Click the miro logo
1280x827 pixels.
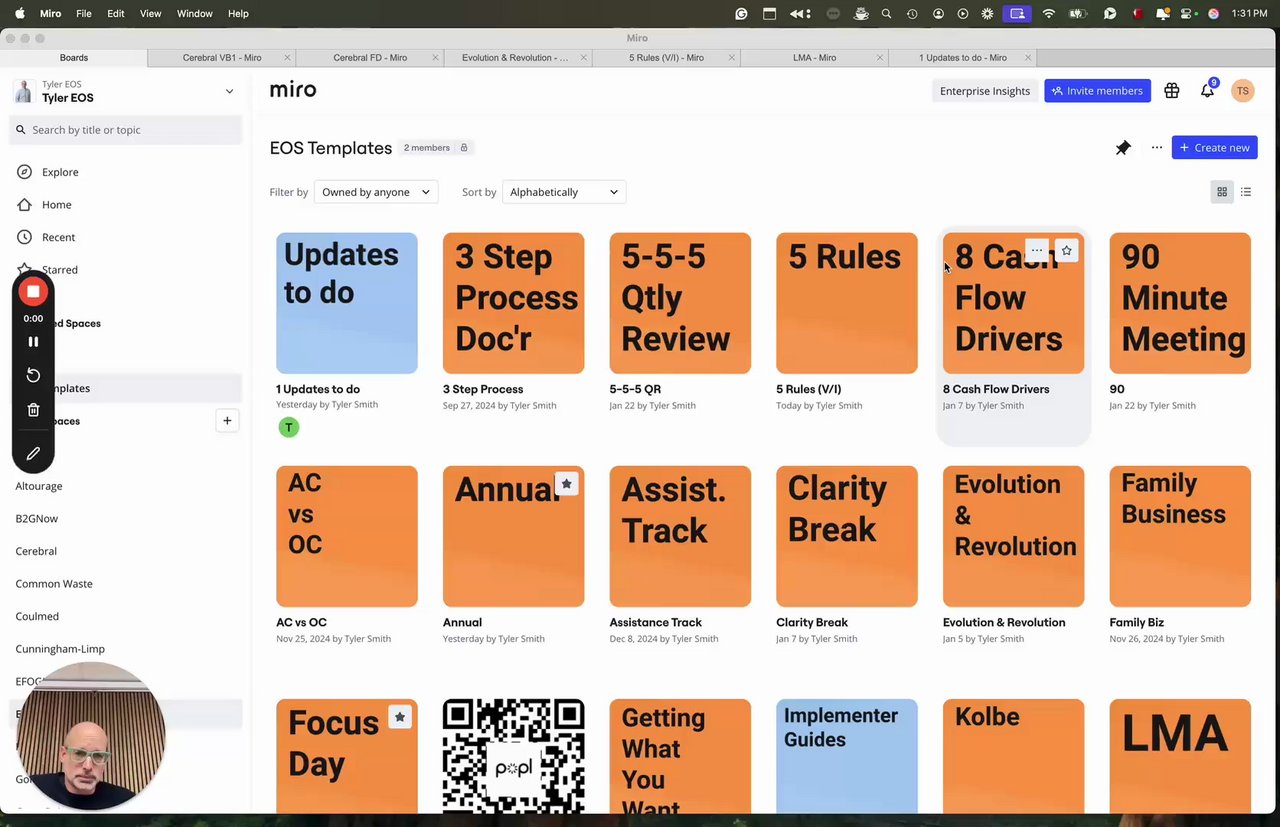click(293, 90)
